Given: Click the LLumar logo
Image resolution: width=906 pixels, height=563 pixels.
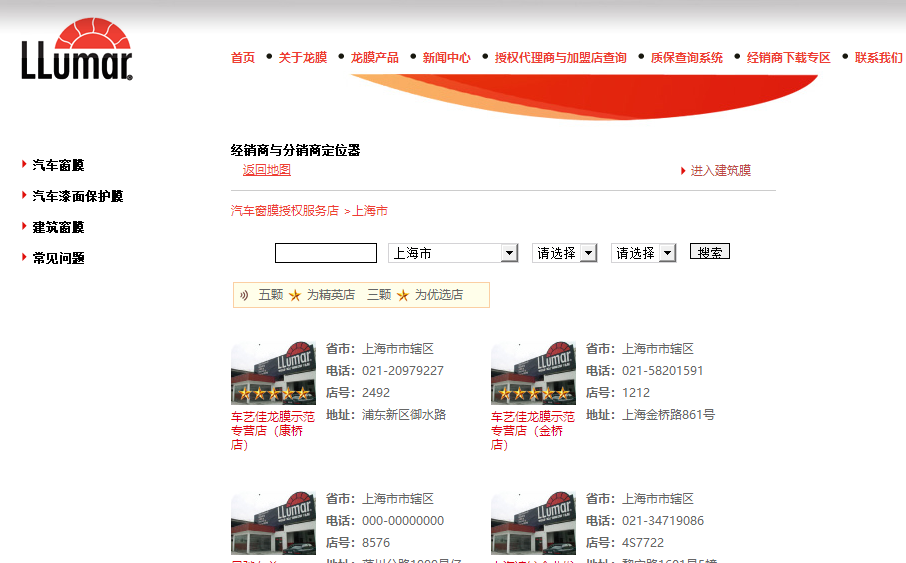Looking at the screenshot, I should [77, 49].
